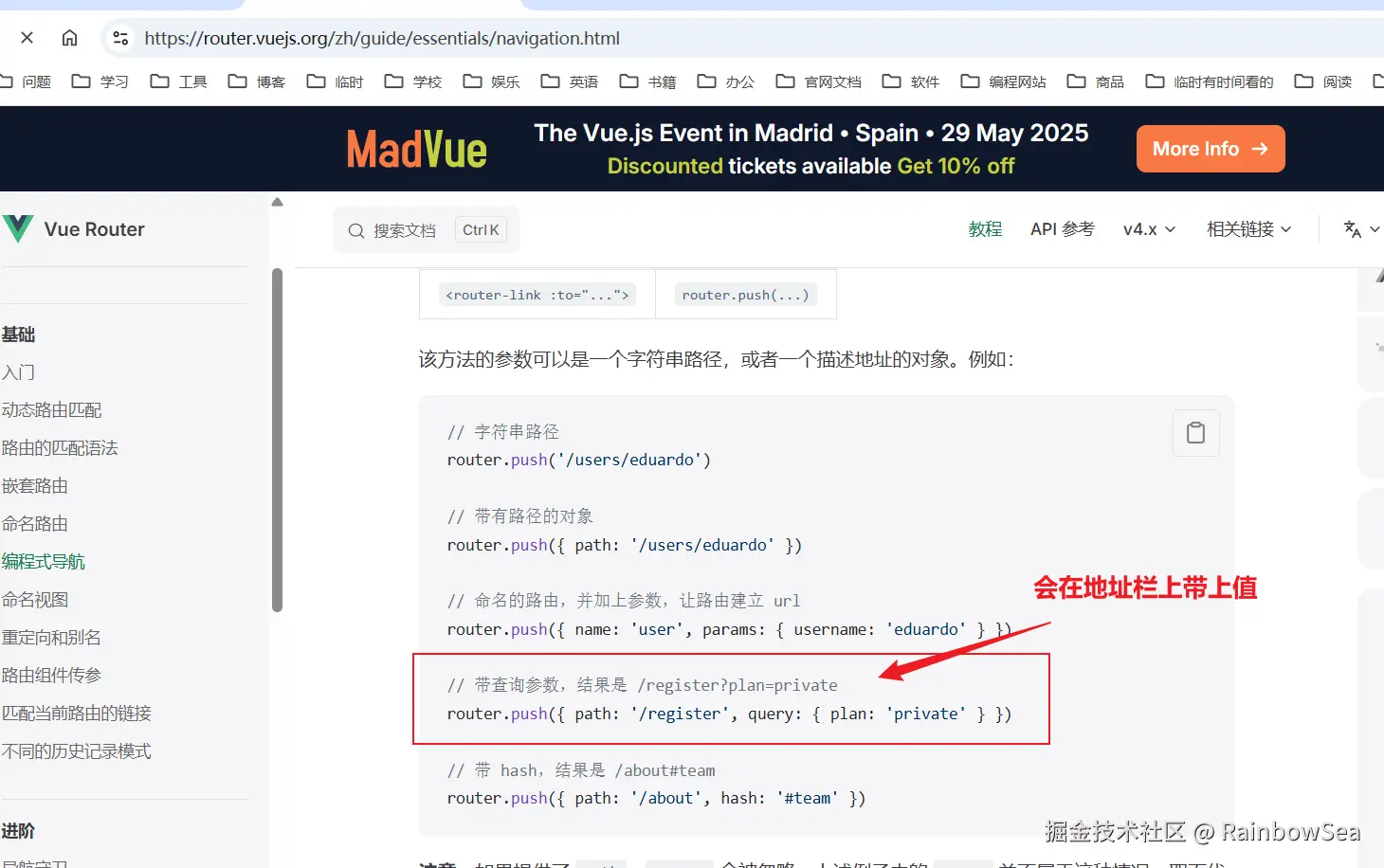The width and height of the screenshot is (1384, 868).
Task: Click the Vue Router logo
Action: tap(74, 229)
